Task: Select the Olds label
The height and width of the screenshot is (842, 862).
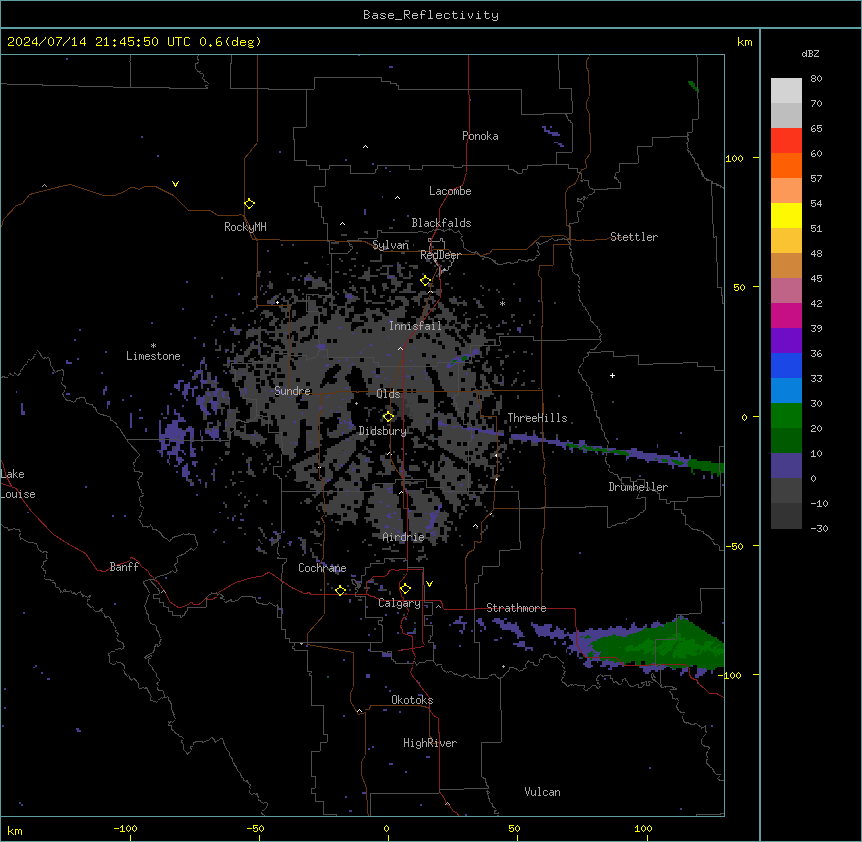Action: pos(388,394)
